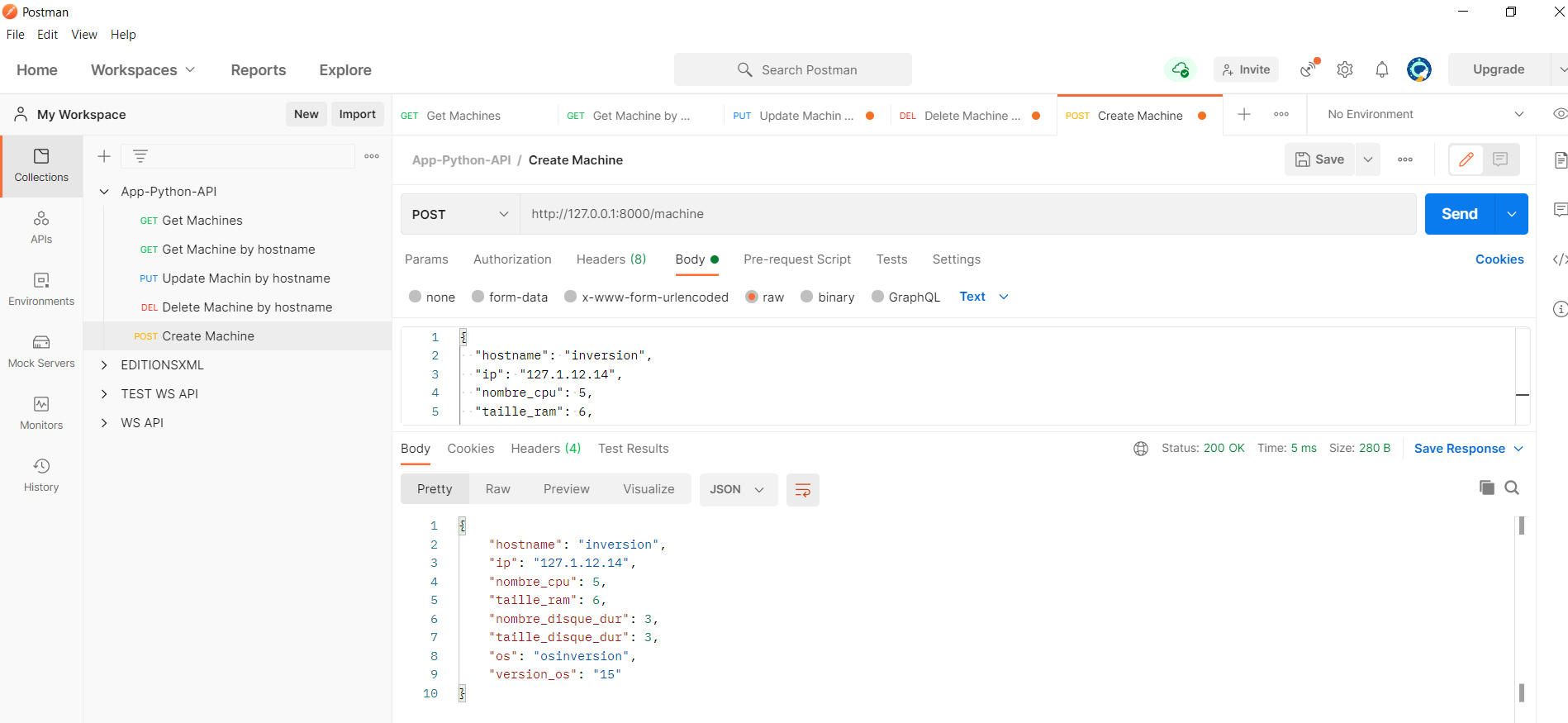This screenshot has height=723, width=1568.
Task: Open the tab bar more options menu
Action: tap(1281, 114)
